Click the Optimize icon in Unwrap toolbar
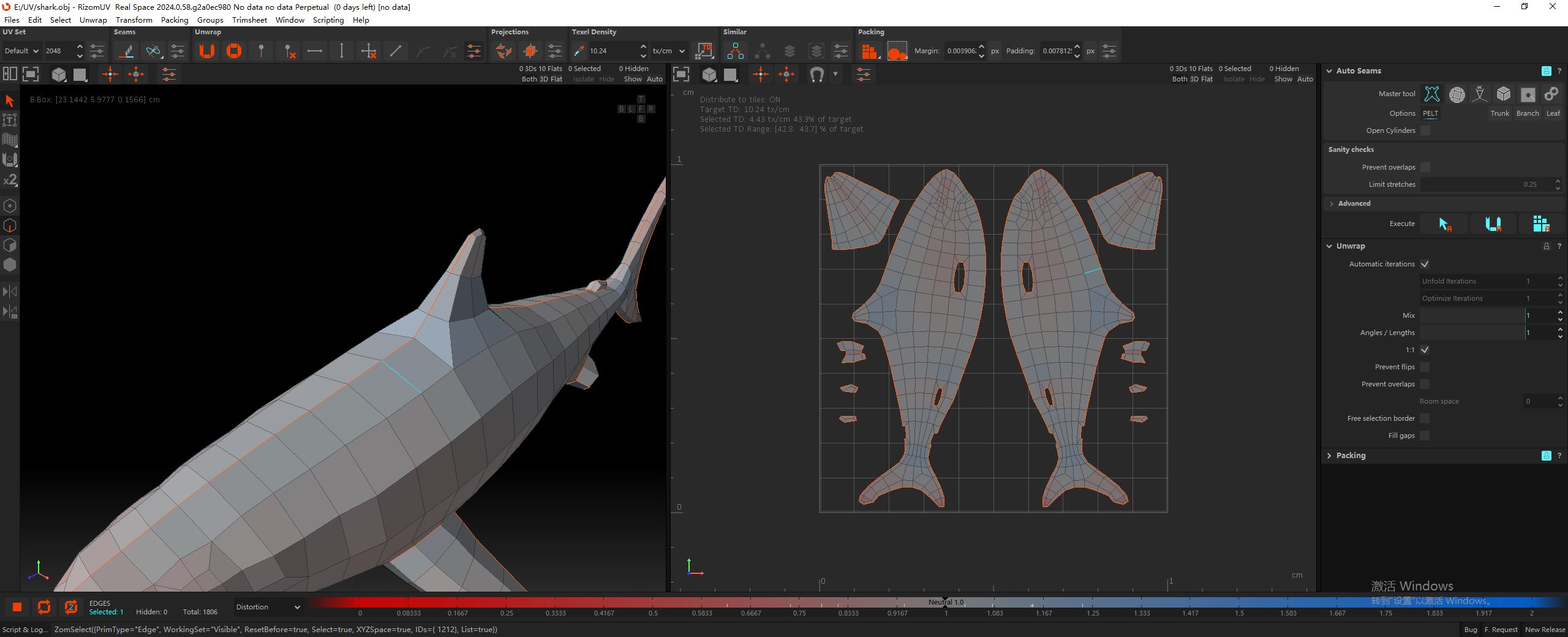This screenshot has width=1568, height=637. click(234, 51)
